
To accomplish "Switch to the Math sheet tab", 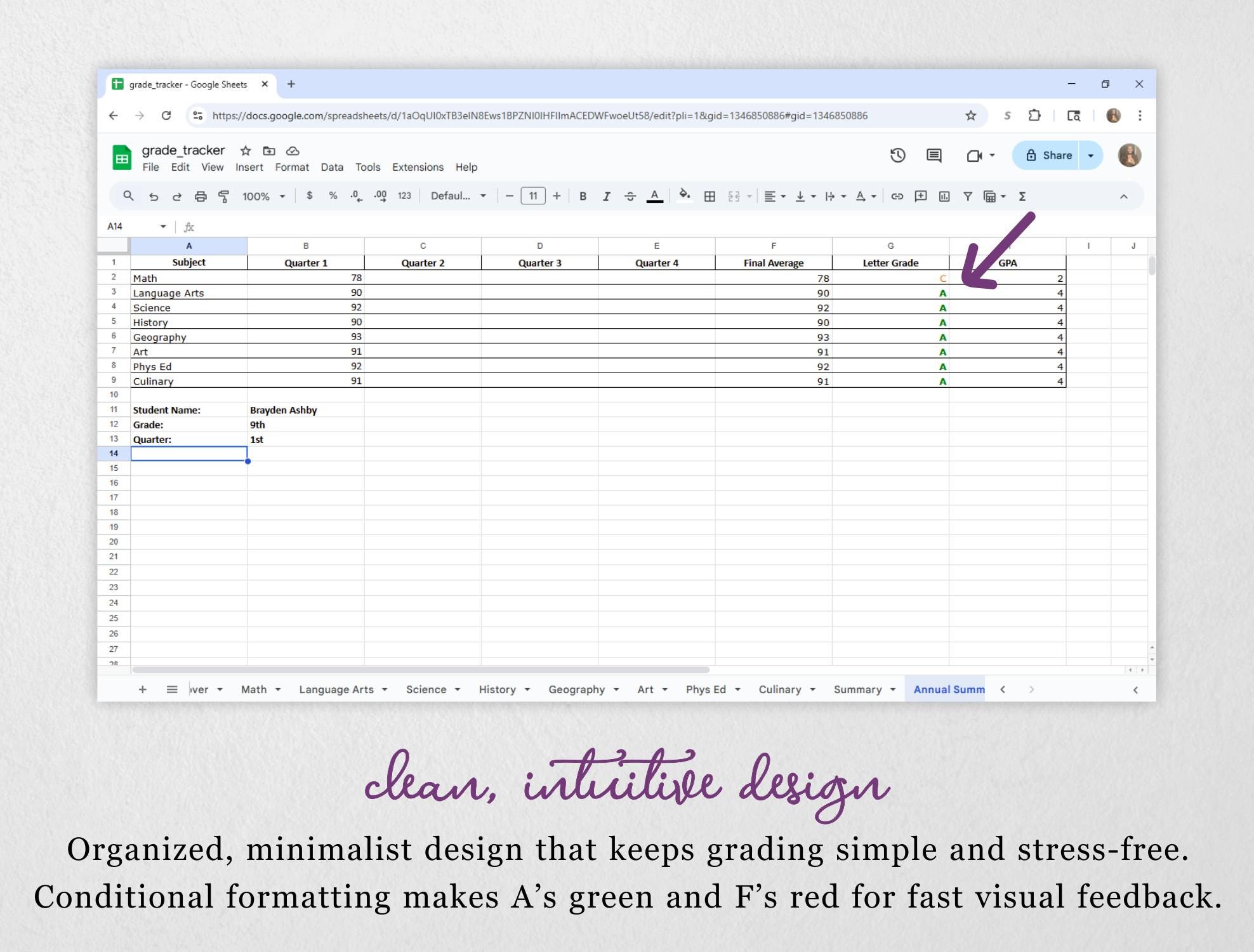I will pos(254,689).
